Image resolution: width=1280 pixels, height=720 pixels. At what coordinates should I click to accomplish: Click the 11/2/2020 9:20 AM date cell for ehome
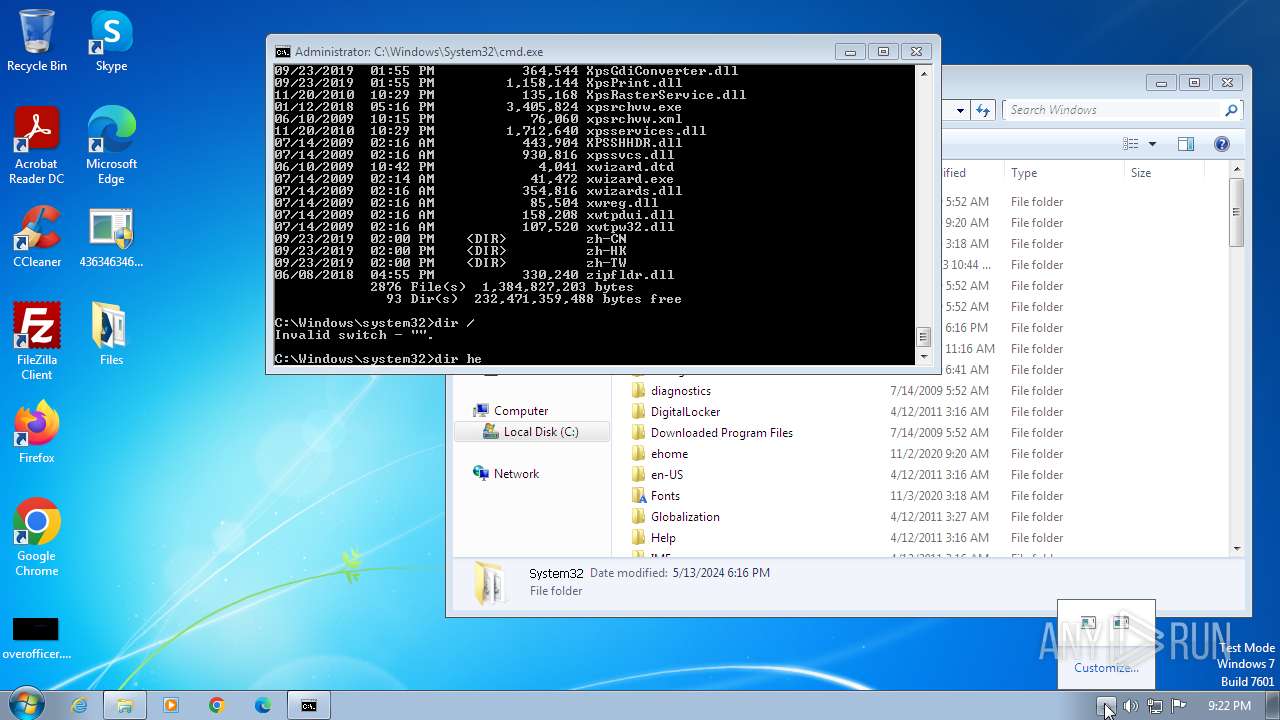pyautogui.click(x=940, y=454)
